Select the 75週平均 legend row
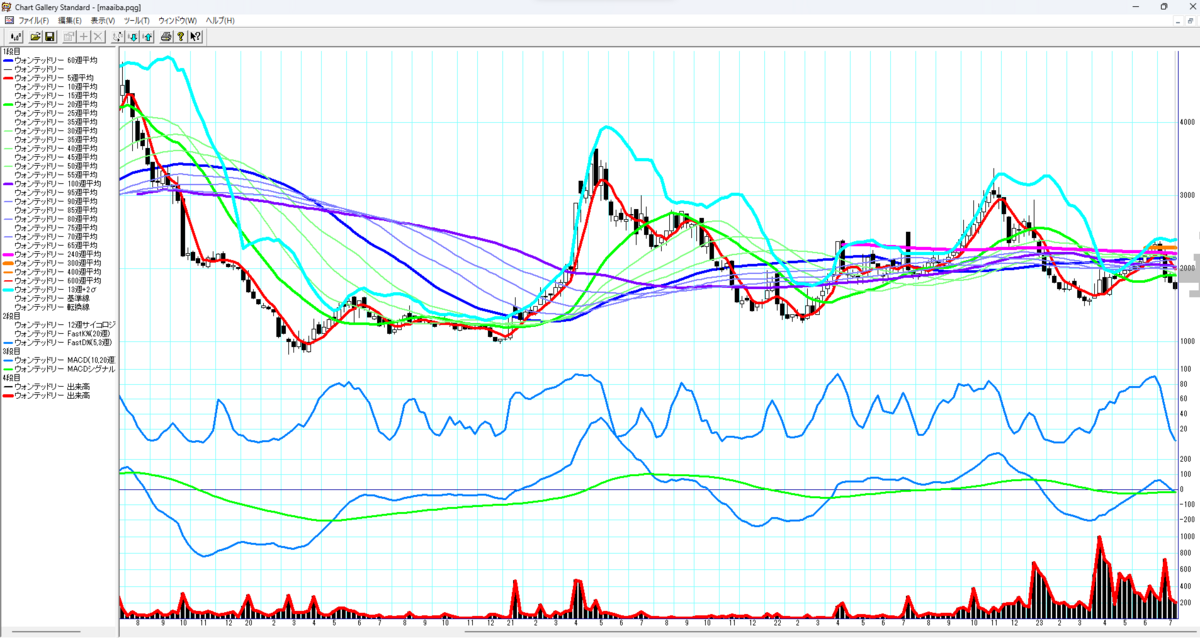This screenshot has width=1200, height=638. click(x=57, y=228)
